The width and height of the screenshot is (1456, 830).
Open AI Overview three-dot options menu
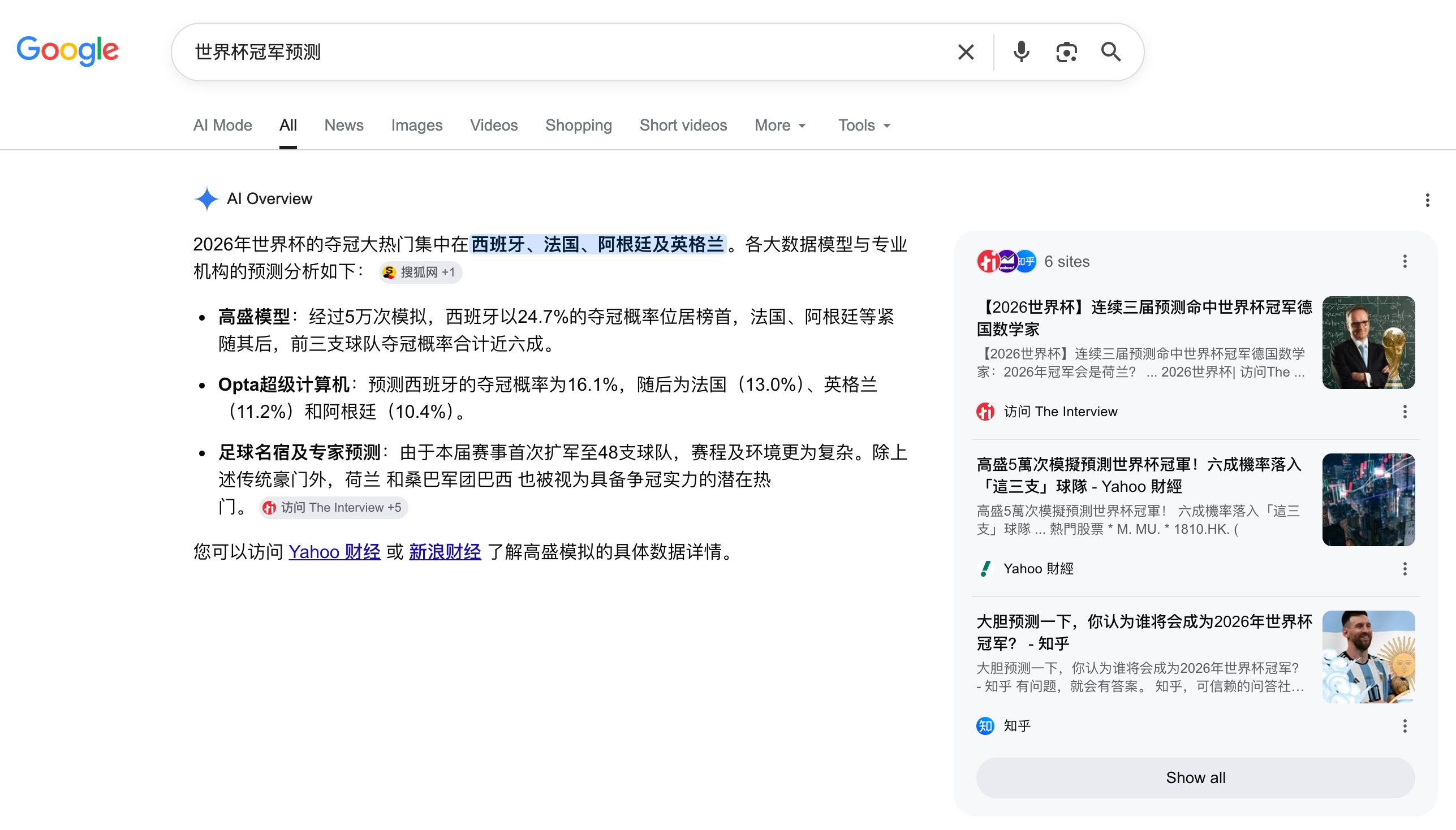1427,200
